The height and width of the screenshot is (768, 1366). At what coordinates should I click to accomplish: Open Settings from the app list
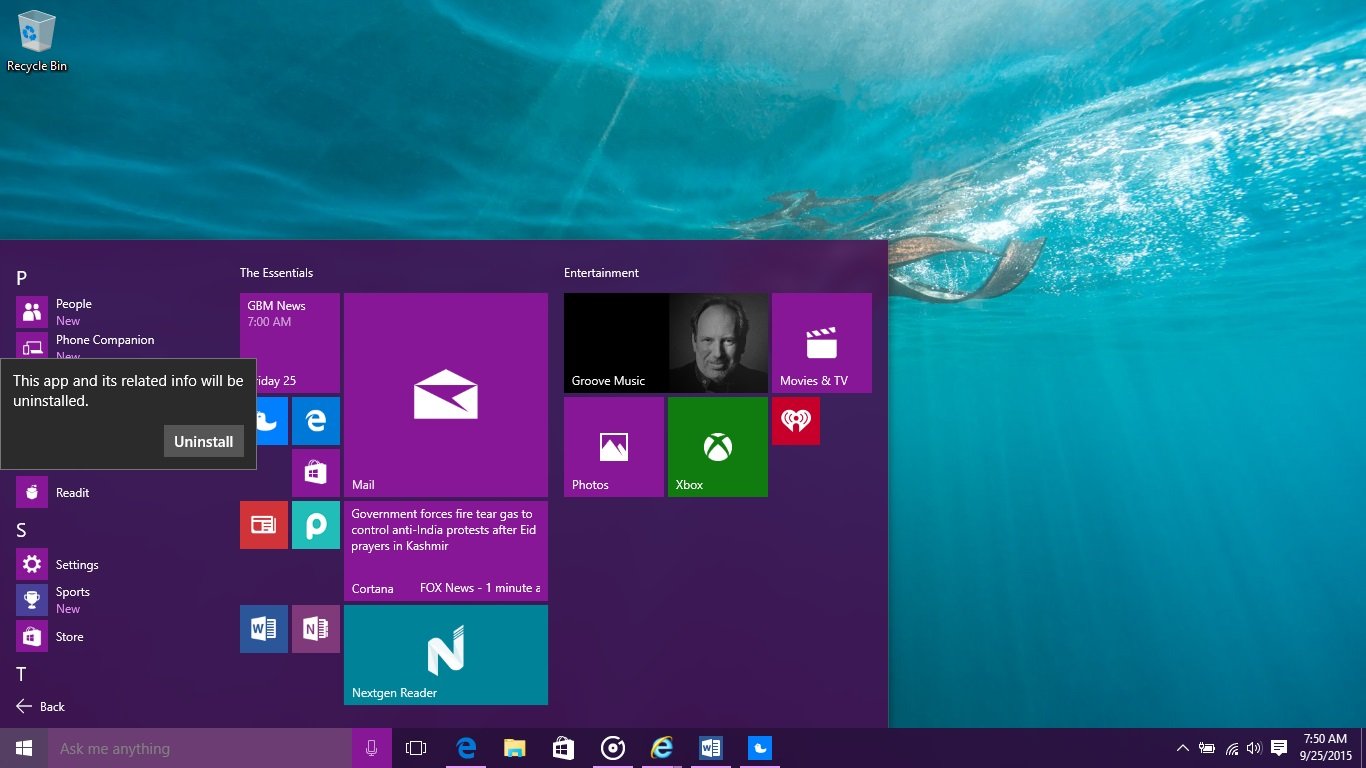120,564
